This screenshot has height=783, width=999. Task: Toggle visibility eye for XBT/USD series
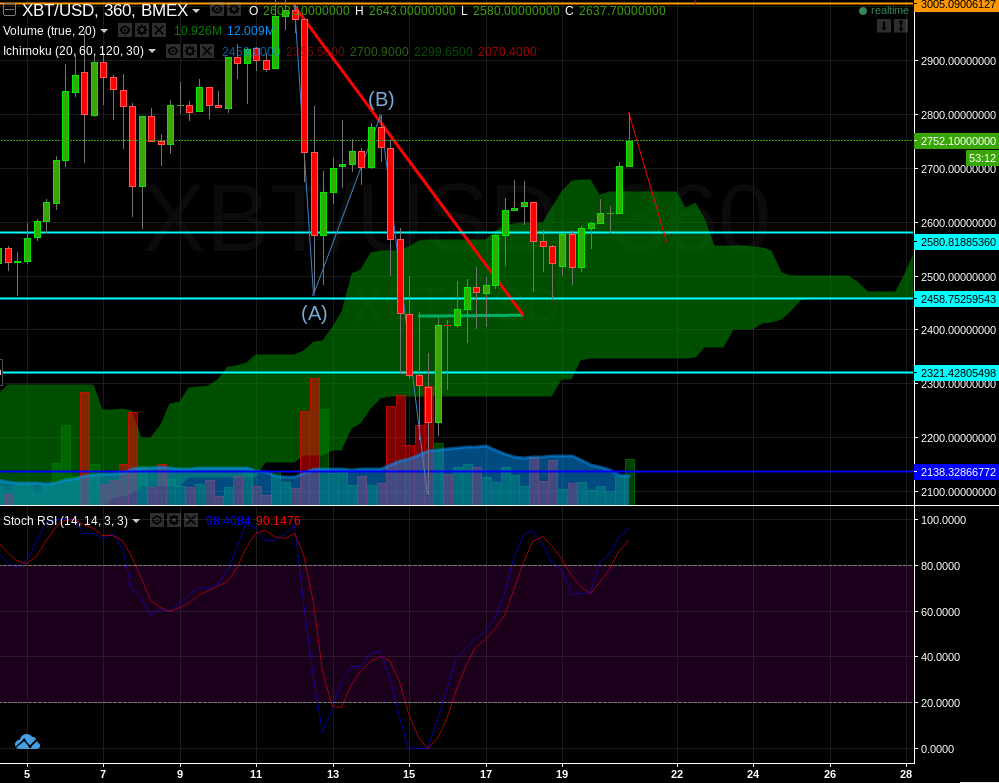pyautogui.click(x=217, y=10)
